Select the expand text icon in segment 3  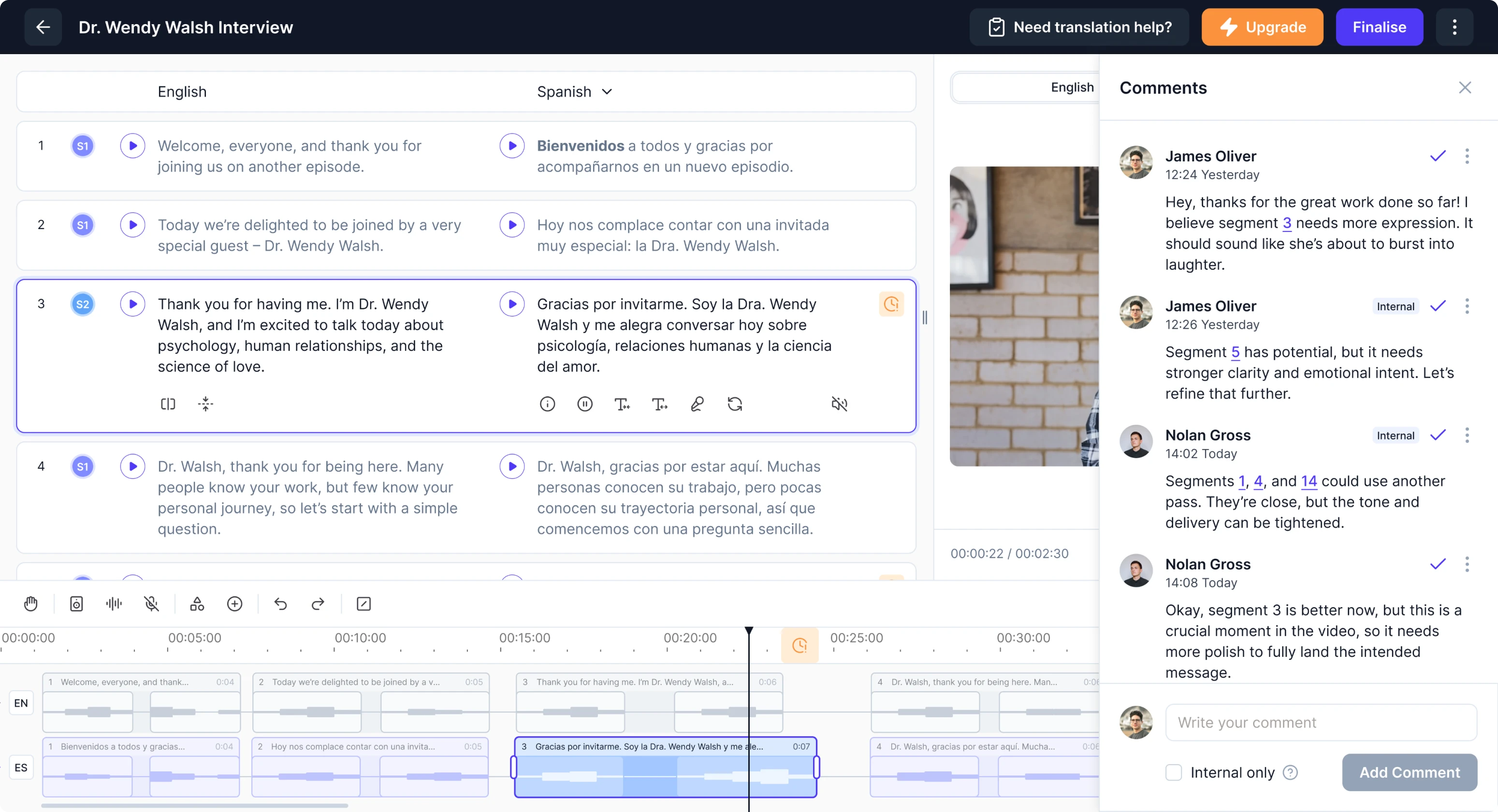pyautogui.click(x=660, y=404)
